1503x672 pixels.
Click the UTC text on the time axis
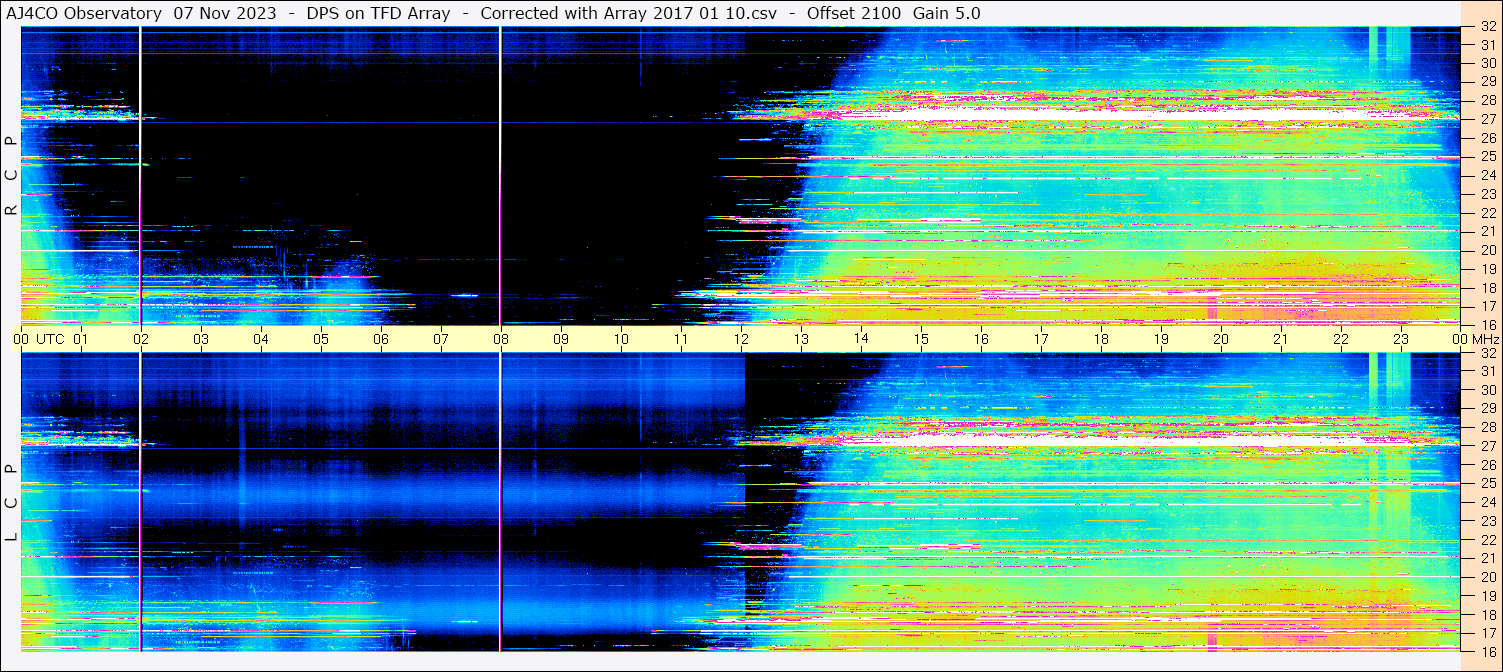pyautogui.click(x=51, y=339)
